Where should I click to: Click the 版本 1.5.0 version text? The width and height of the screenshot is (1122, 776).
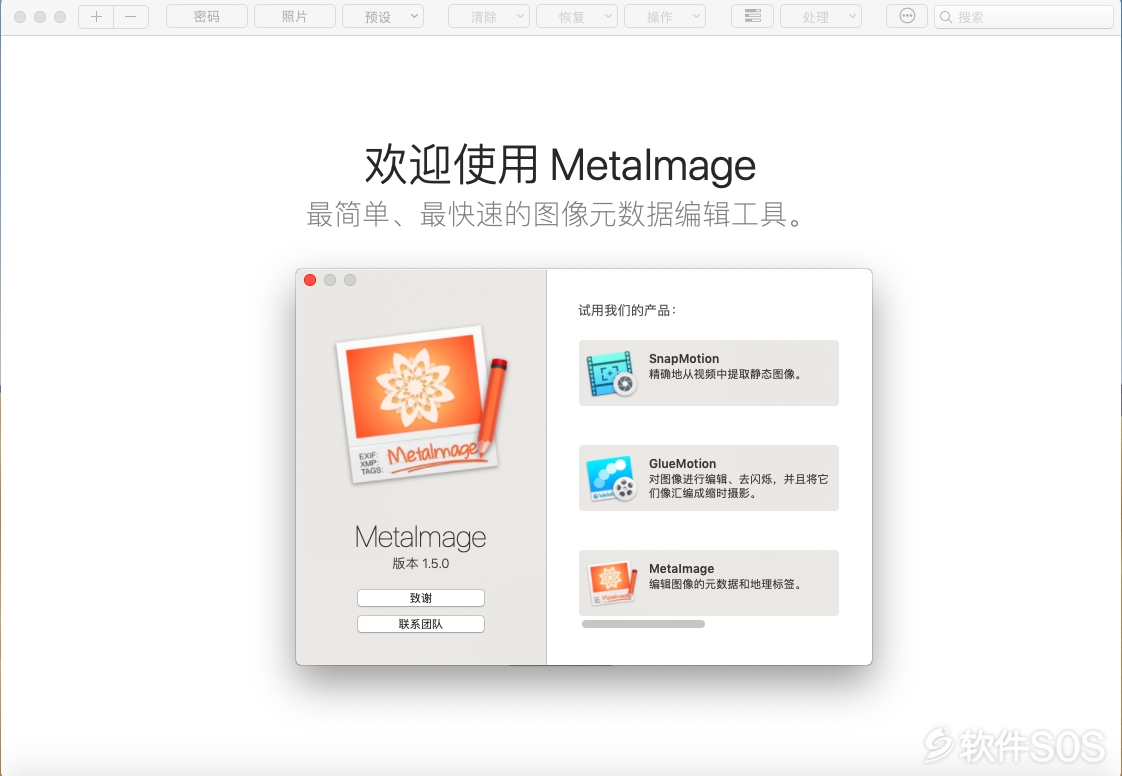tap(421, 564)
